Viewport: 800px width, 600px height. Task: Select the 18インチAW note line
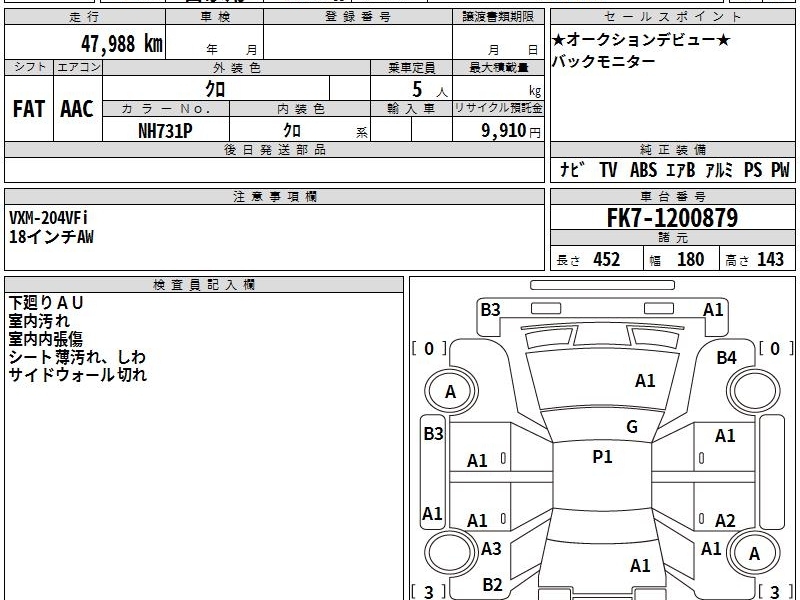(51, 237)
